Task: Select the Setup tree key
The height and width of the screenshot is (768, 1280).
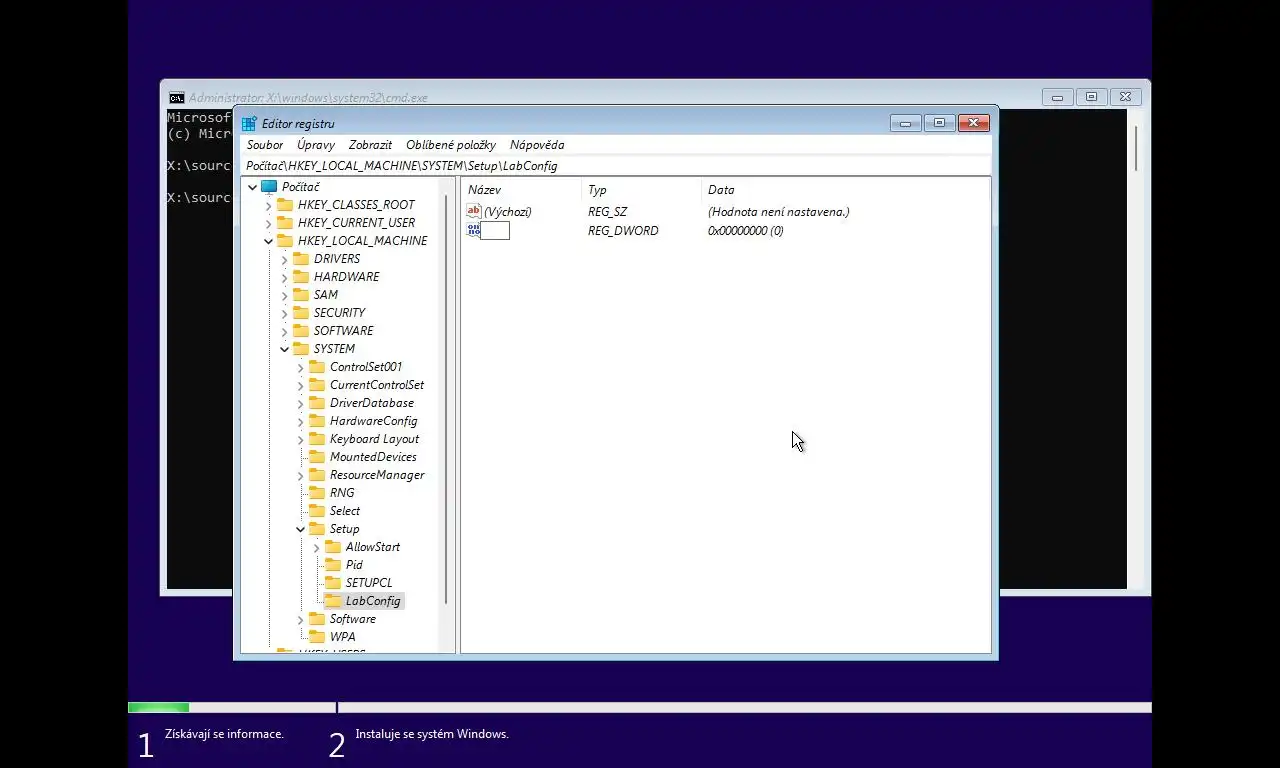Action: pyautogui.click(x=344, y=529)
